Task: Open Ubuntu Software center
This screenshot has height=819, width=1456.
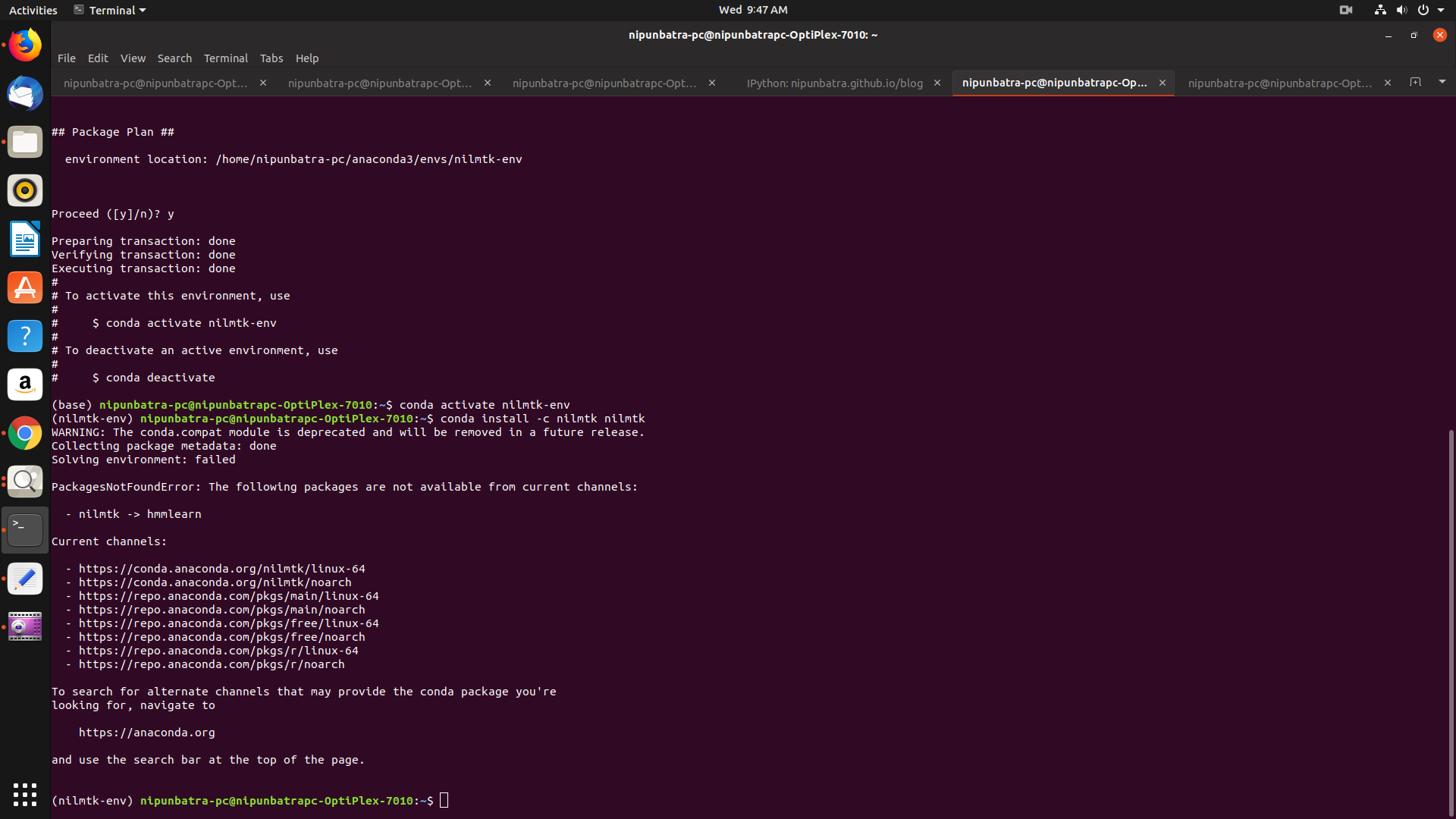Action: (25, 287)
